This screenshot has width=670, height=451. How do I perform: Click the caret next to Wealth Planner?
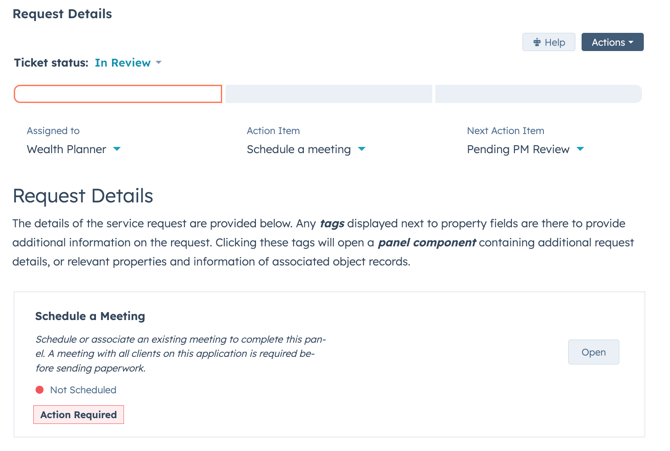coord(117,150)
